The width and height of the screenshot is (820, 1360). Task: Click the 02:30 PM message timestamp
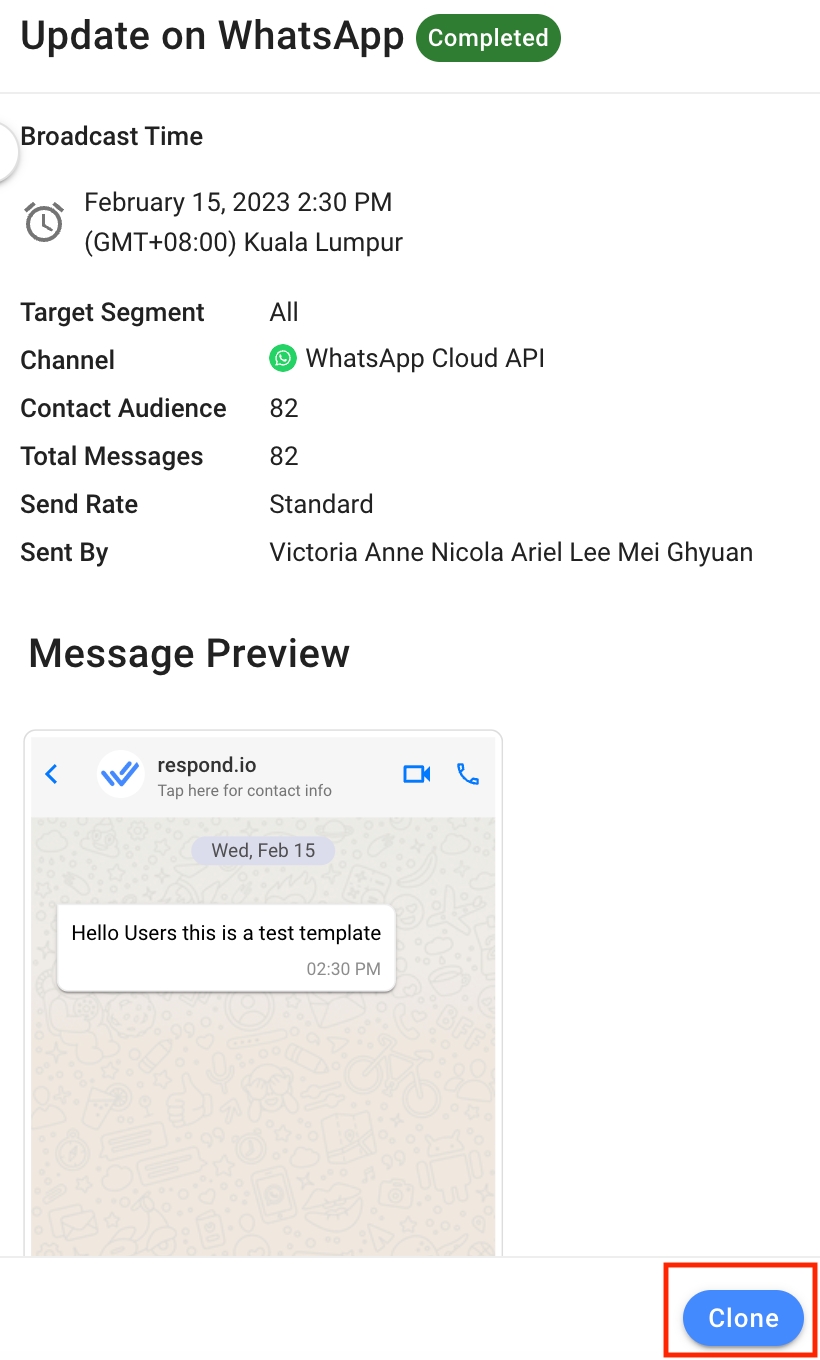[x=343, y=969]
